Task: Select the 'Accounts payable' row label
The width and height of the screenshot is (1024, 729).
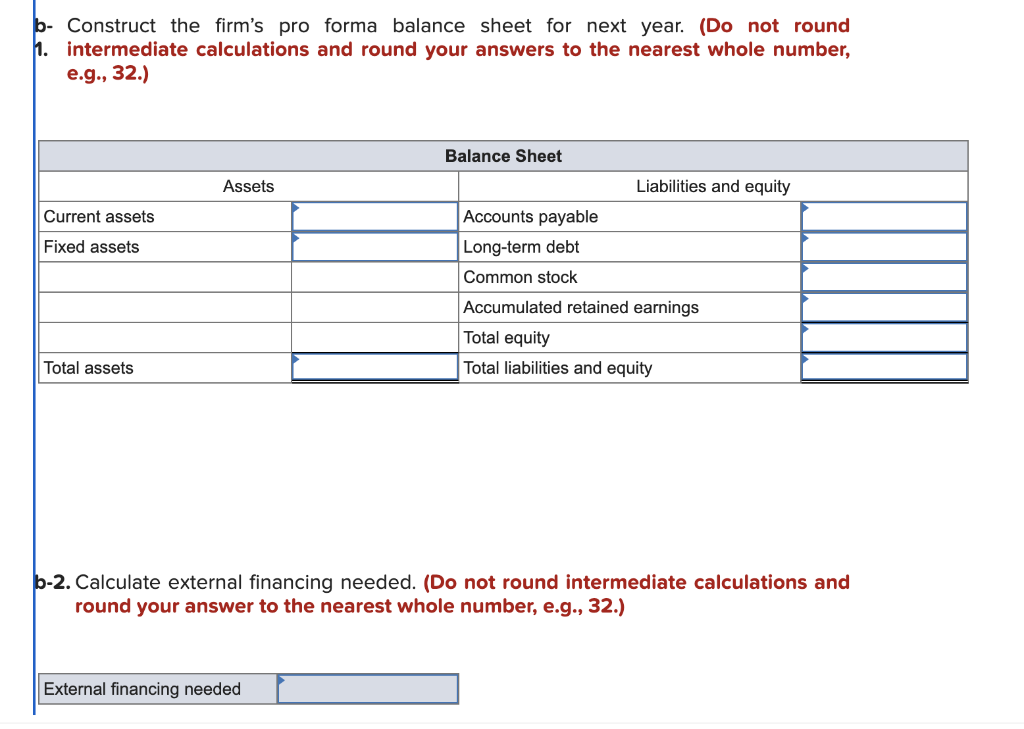Action: (530, 217)
